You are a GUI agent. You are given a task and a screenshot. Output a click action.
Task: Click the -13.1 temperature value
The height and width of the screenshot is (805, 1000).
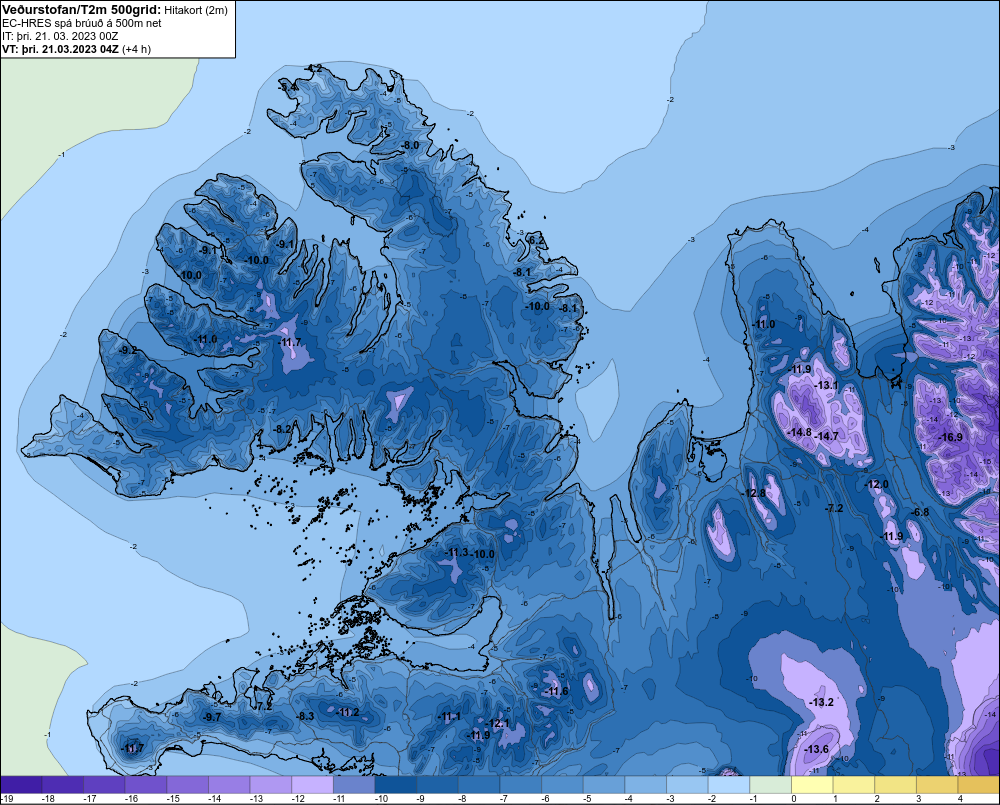pyautogui.click(x=826, y=385)
